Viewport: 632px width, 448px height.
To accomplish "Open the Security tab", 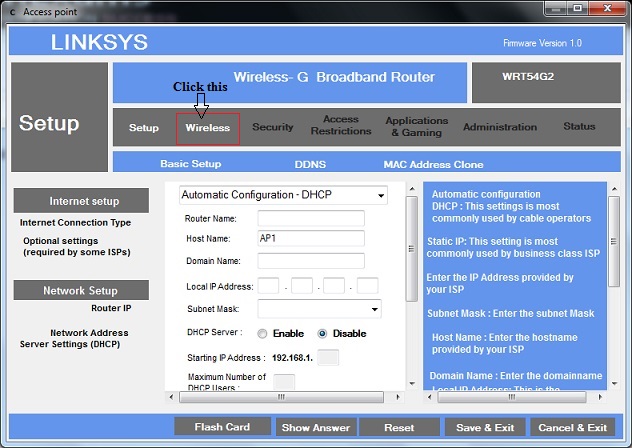I will [273, 127].
